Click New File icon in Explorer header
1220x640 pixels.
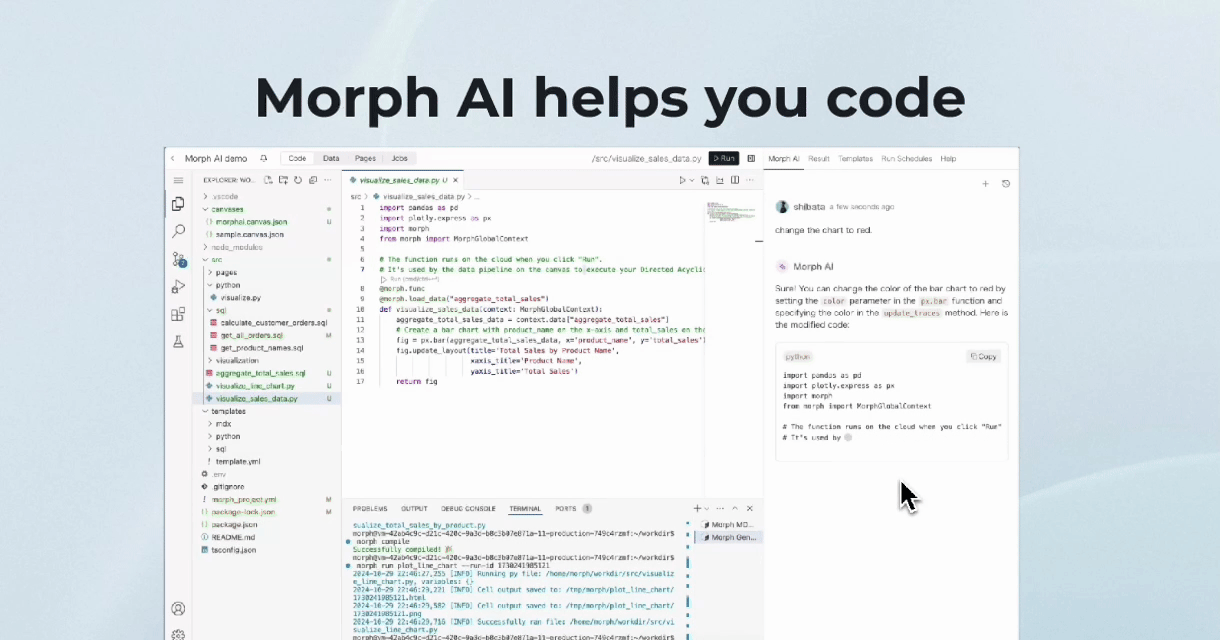[x=268, y=180]
